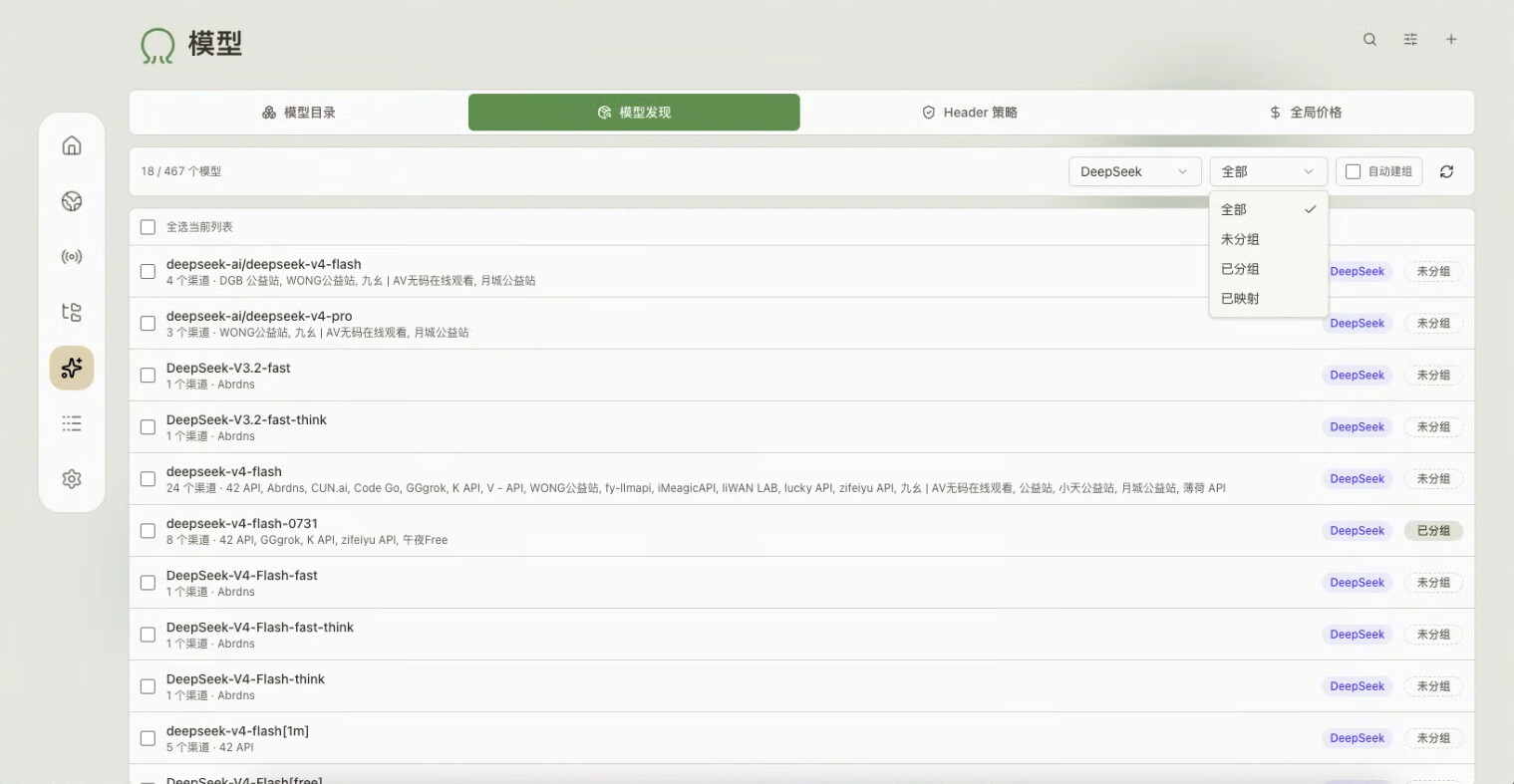Check deepseek-v4-flash-0731 row checkbox

coord(148,530)
